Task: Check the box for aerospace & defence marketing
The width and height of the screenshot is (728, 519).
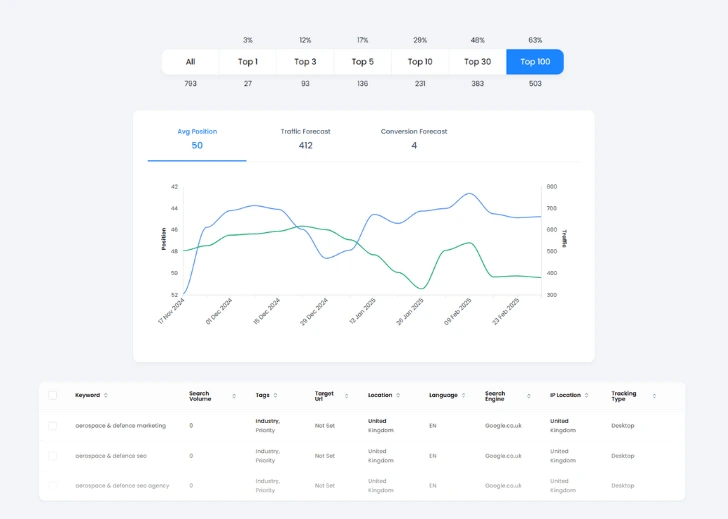Action: point(53,426)
